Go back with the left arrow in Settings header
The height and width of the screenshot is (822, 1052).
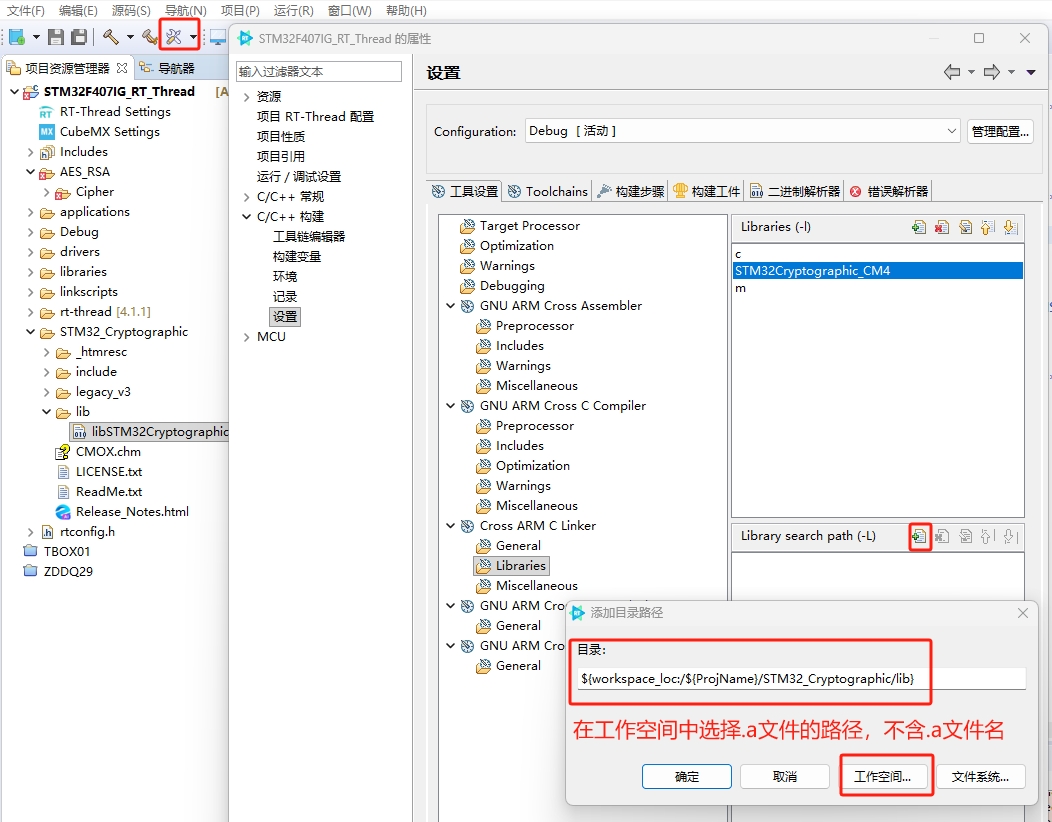(x=952, y=72)
